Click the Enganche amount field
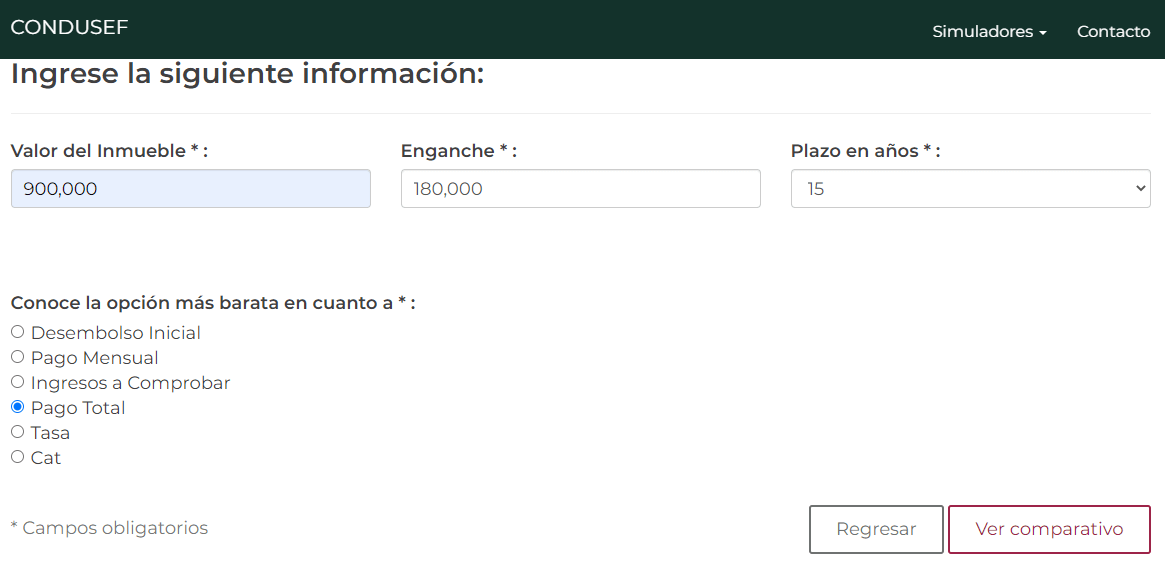Viewport: 1165px width, 564px height. coord(580,189)
